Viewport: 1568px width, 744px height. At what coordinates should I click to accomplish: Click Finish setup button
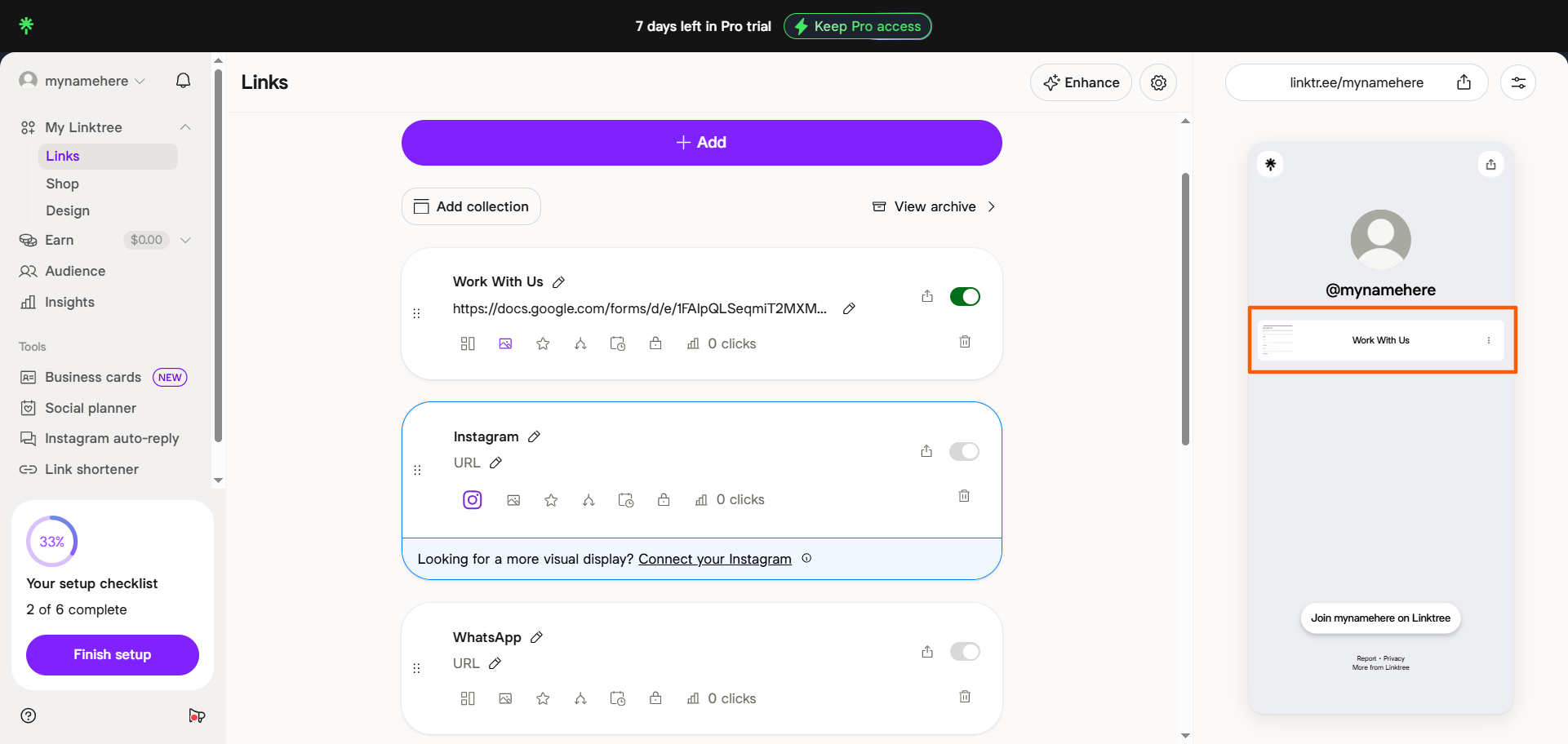click(x=113, y=654)
